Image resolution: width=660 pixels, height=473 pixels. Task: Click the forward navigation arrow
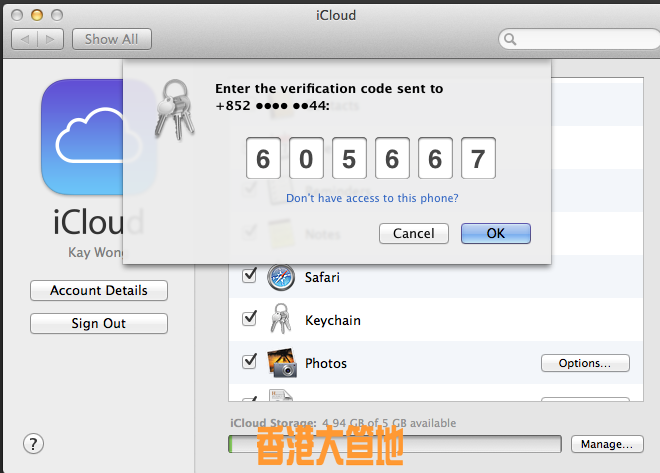[x=51, y=39]
